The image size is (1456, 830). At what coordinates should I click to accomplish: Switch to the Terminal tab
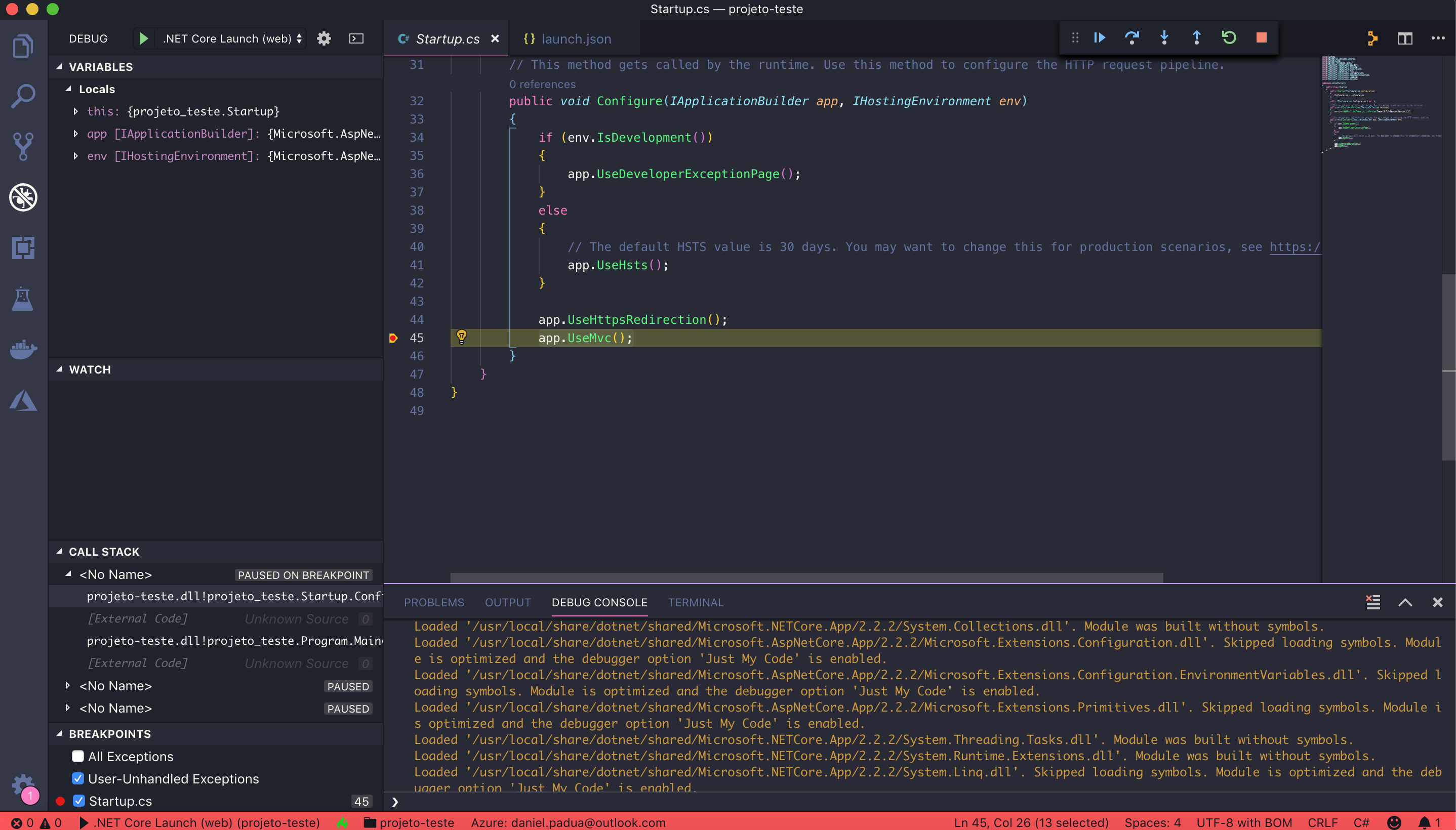695,602
